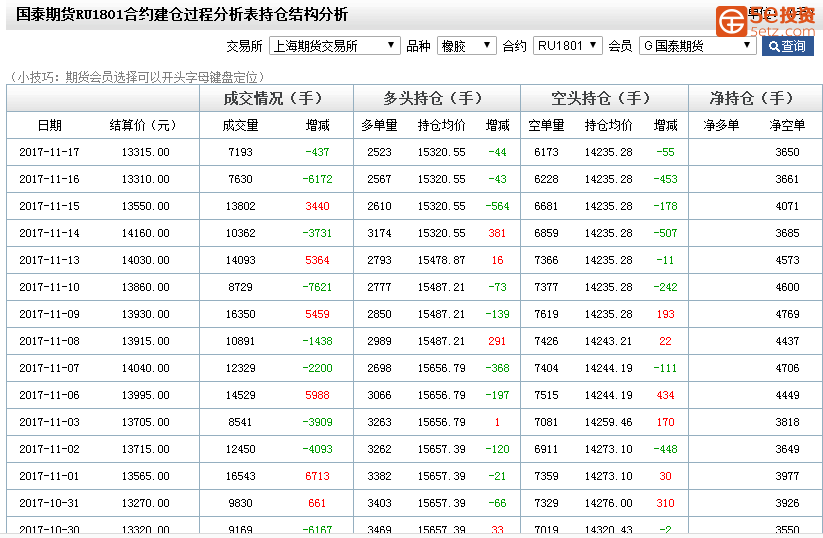This screenshot has height=538, width=823.
Task: Select the date cell 2017-11-07
Action: coord(49,368)
